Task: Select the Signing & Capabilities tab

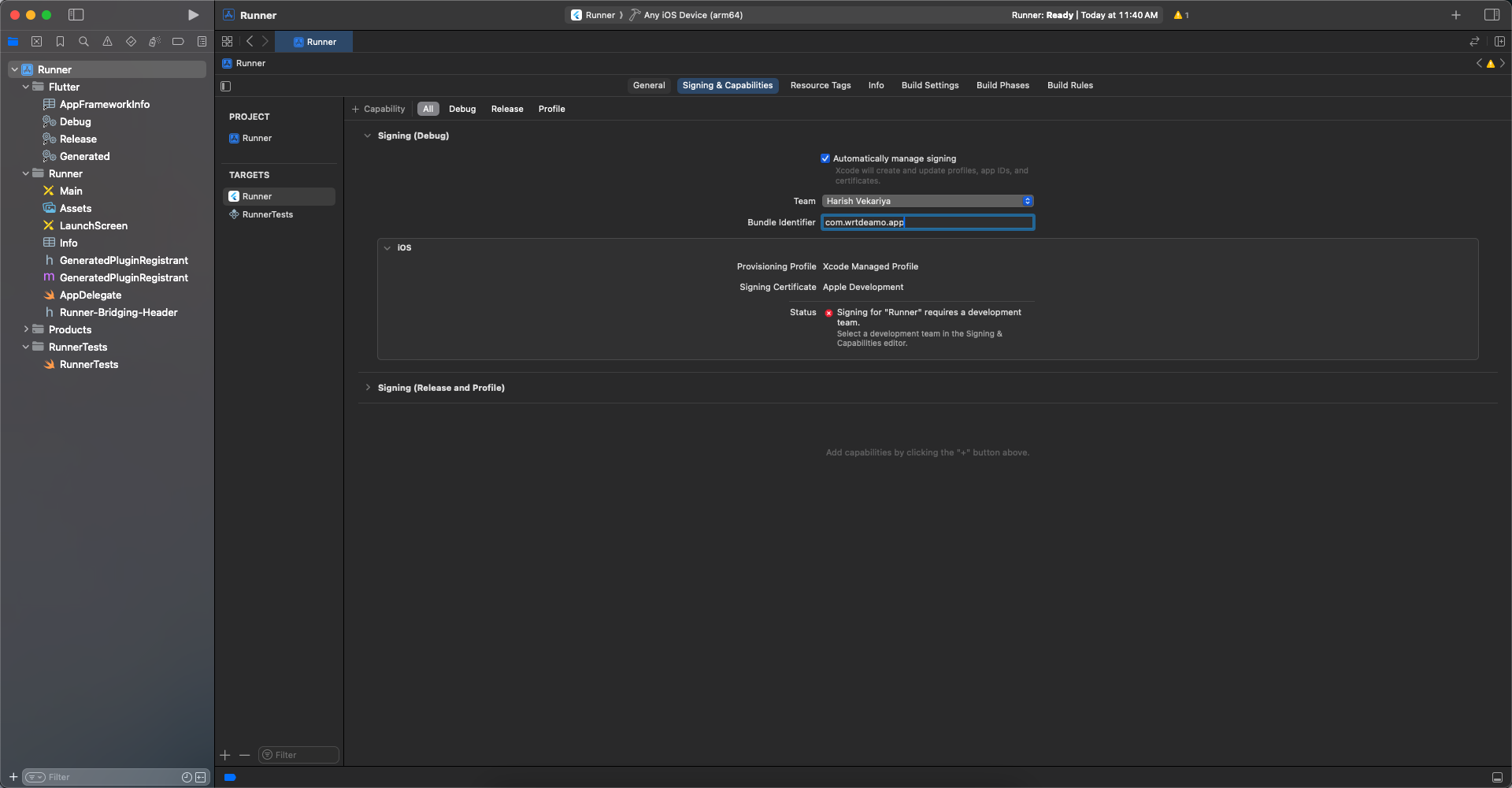Action: tap(728, 85)
